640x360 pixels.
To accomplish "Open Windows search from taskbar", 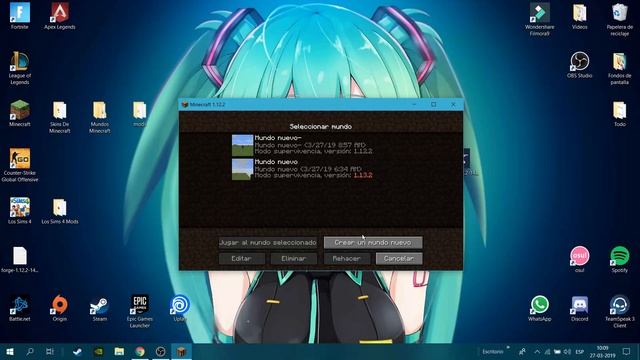I will click(x=30, y=351).
